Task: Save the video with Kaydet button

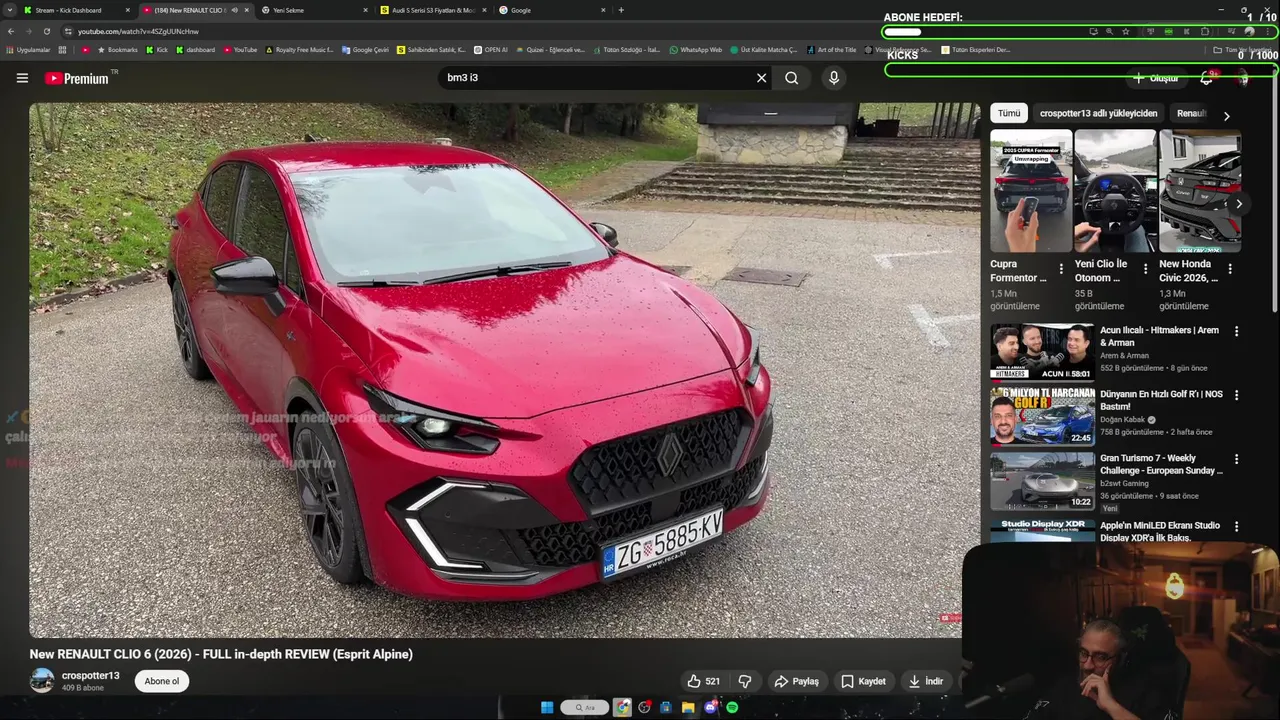Action: pyautogui.click(x=863, y=681)
